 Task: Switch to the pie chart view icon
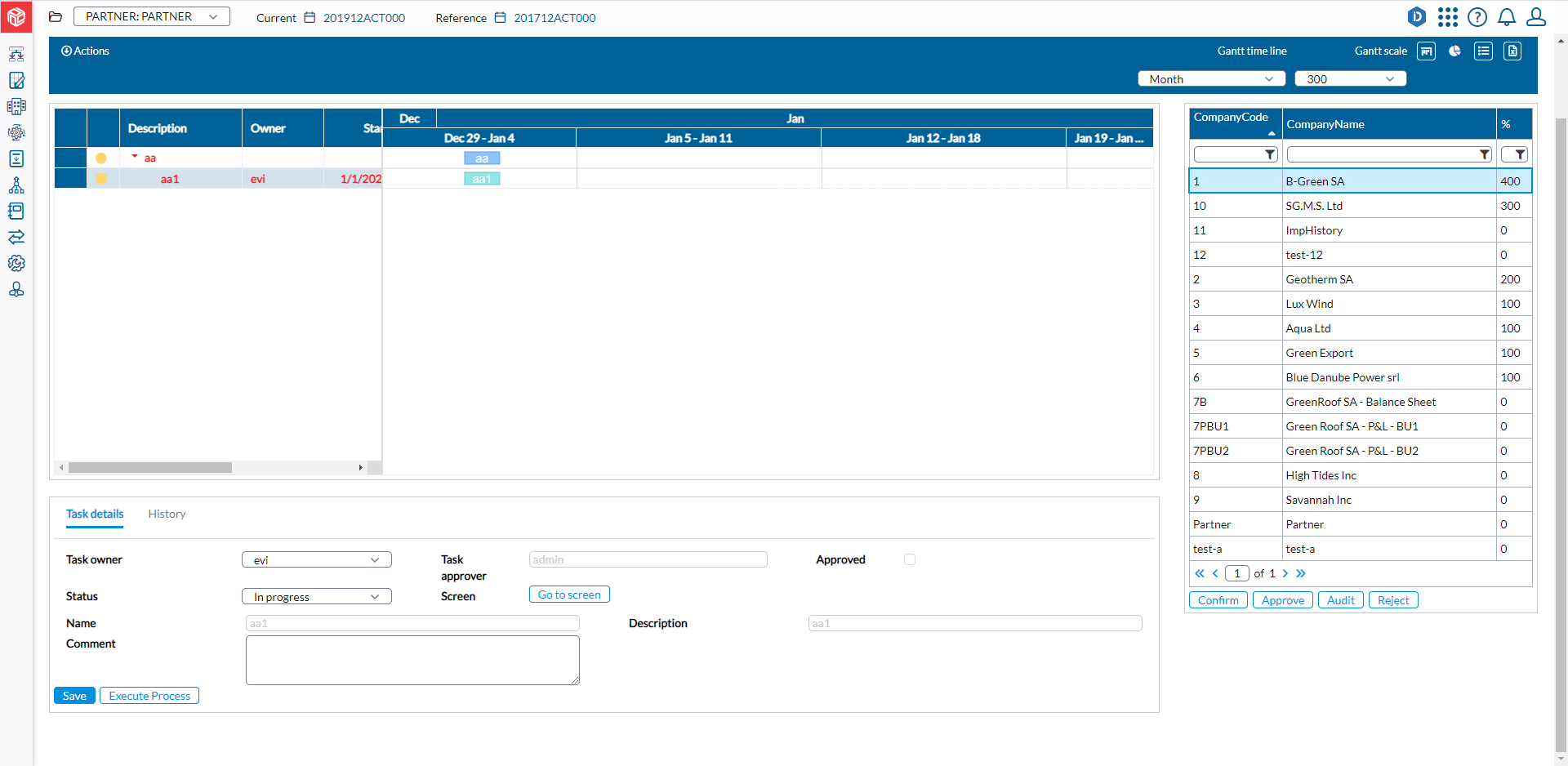tap(1454, 51)
